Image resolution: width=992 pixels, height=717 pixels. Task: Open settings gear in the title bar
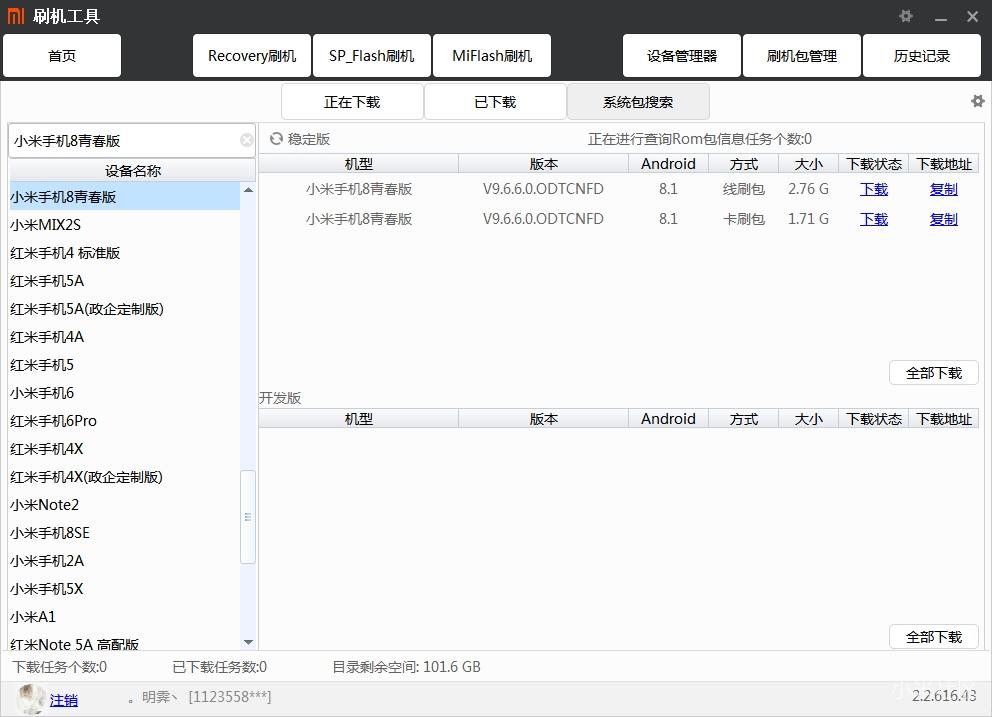pos(906,16)
